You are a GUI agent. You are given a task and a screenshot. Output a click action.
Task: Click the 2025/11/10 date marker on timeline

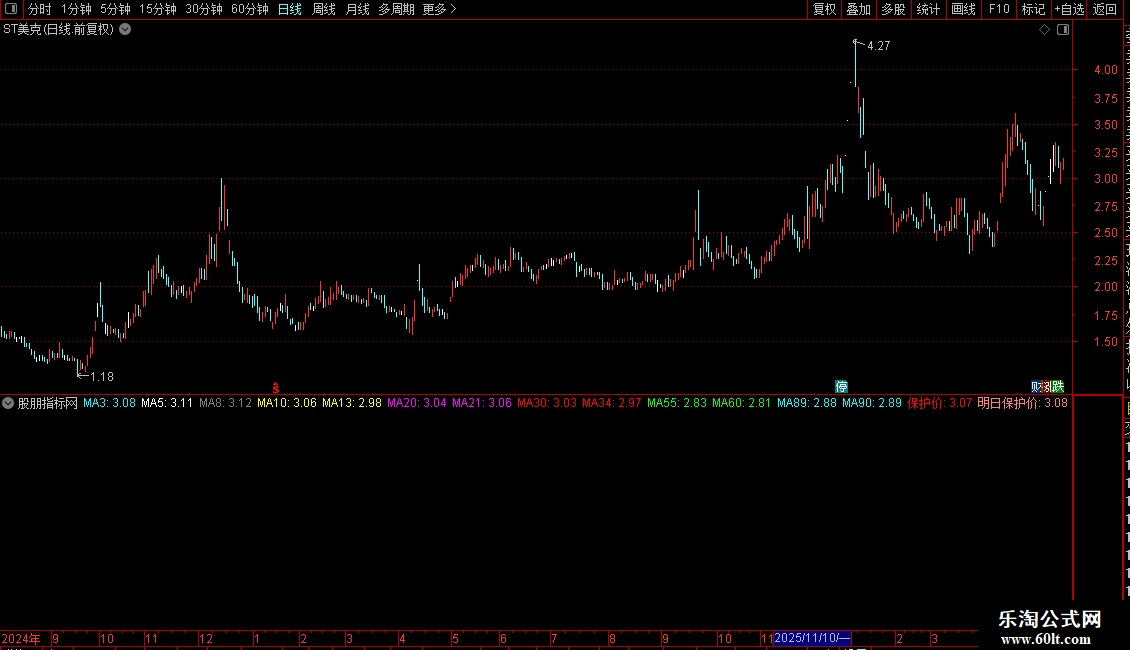tap(812, 638)
